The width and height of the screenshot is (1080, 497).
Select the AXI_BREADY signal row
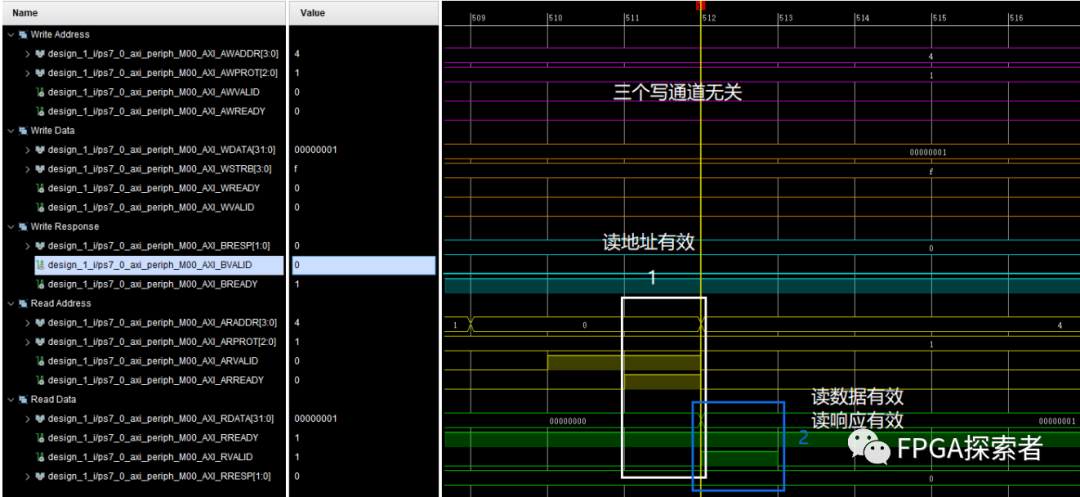coord(152,284)
